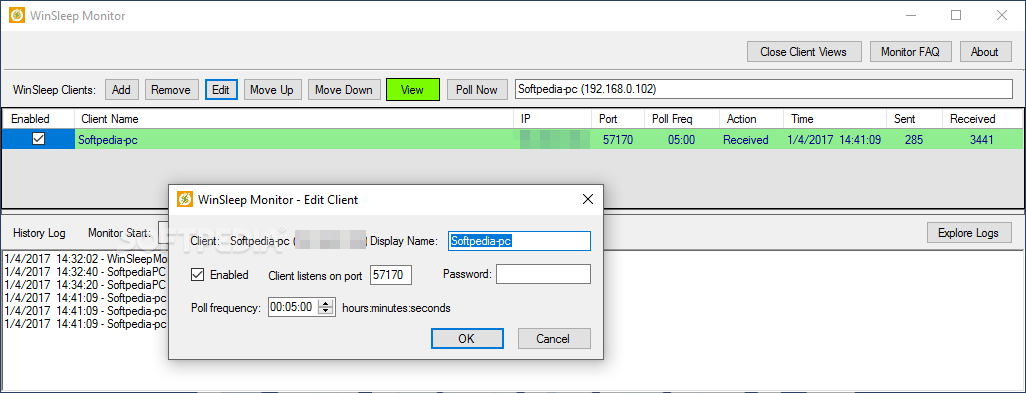Close the WinSleep Monitor main window
Screen dimensions: 1026x393
[1002, 16]
